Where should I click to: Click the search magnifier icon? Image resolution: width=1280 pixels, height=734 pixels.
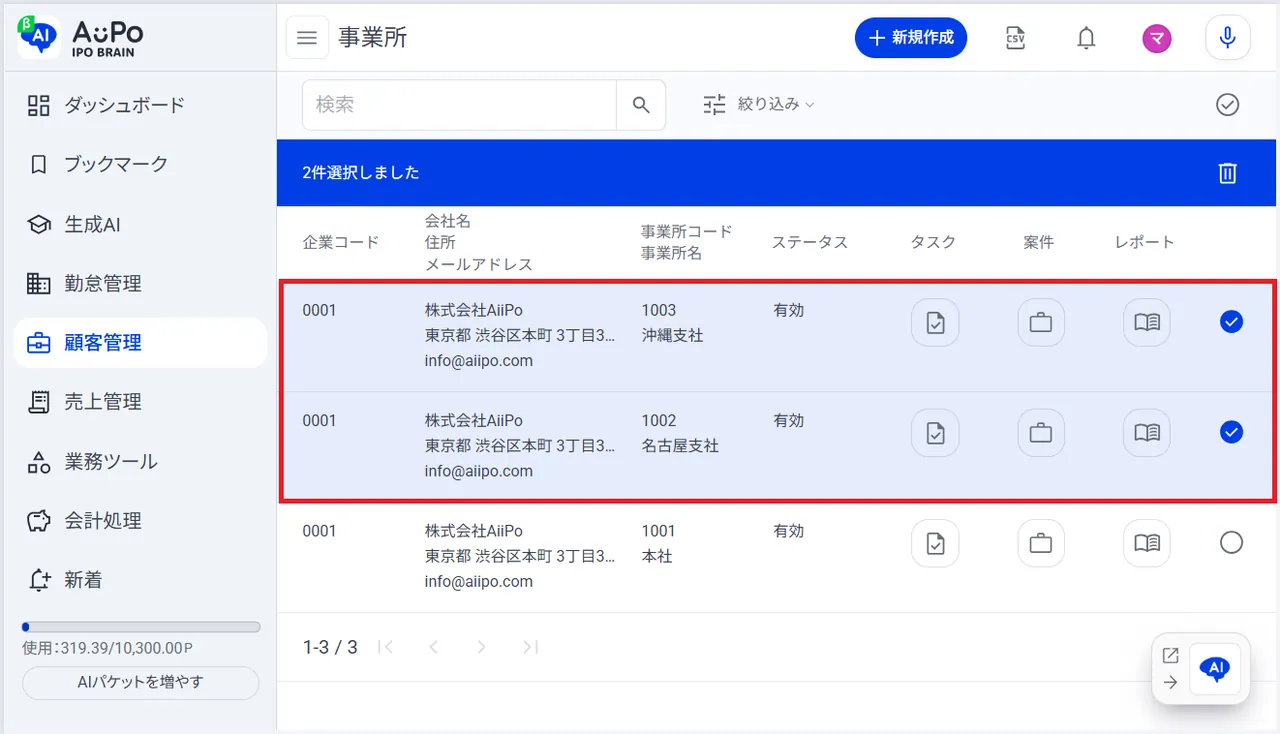(641, 105)
